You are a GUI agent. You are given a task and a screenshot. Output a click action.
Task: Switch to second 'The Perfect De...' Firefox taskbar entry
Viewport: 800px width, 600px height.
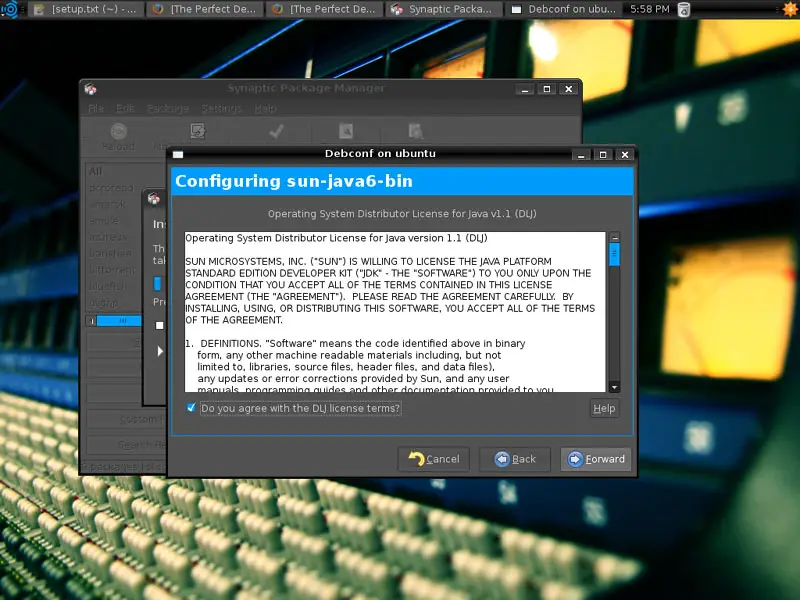[x=324, y=9]
